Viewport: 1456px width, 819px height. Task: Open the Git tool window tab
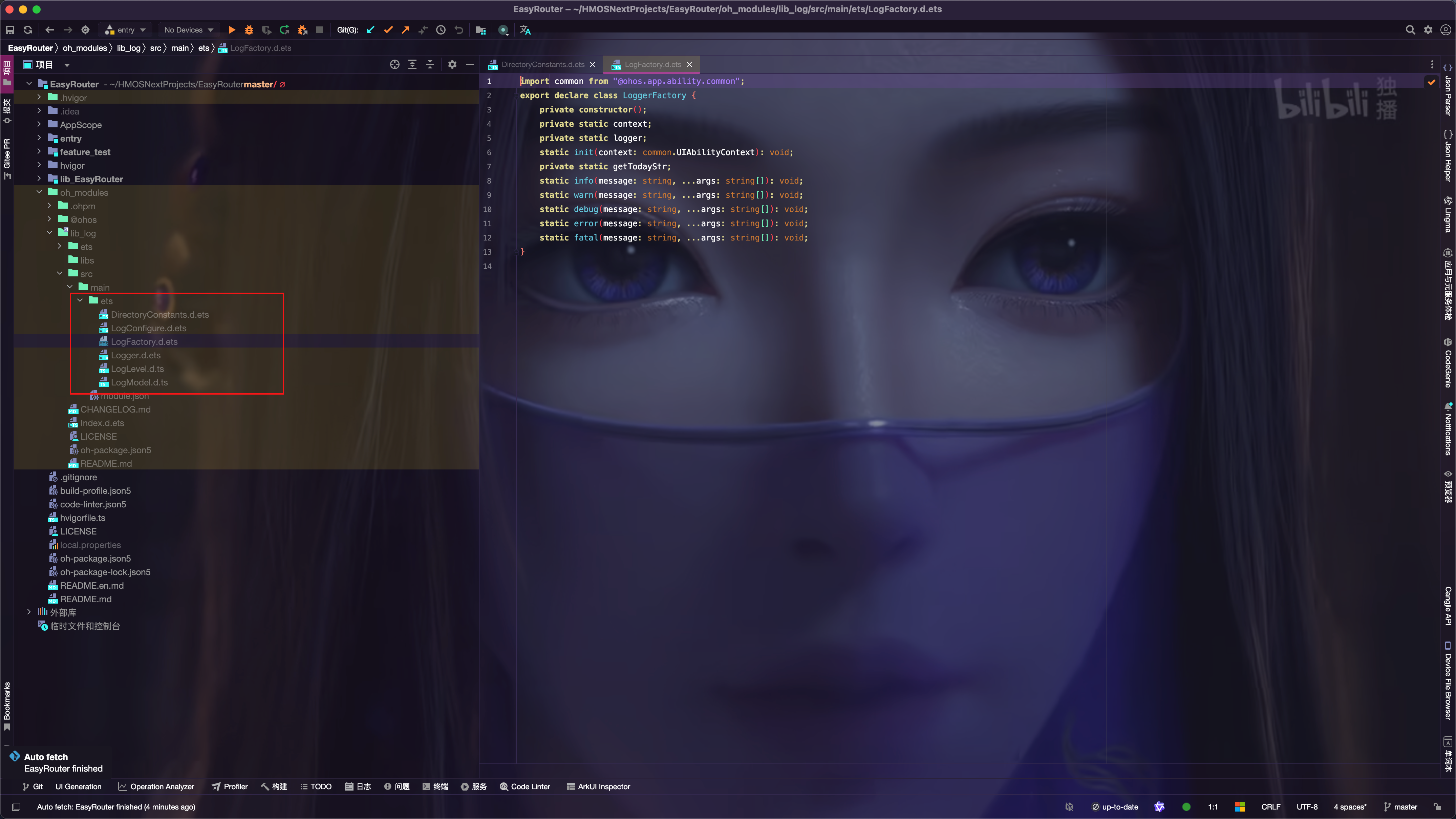(32, 786)
